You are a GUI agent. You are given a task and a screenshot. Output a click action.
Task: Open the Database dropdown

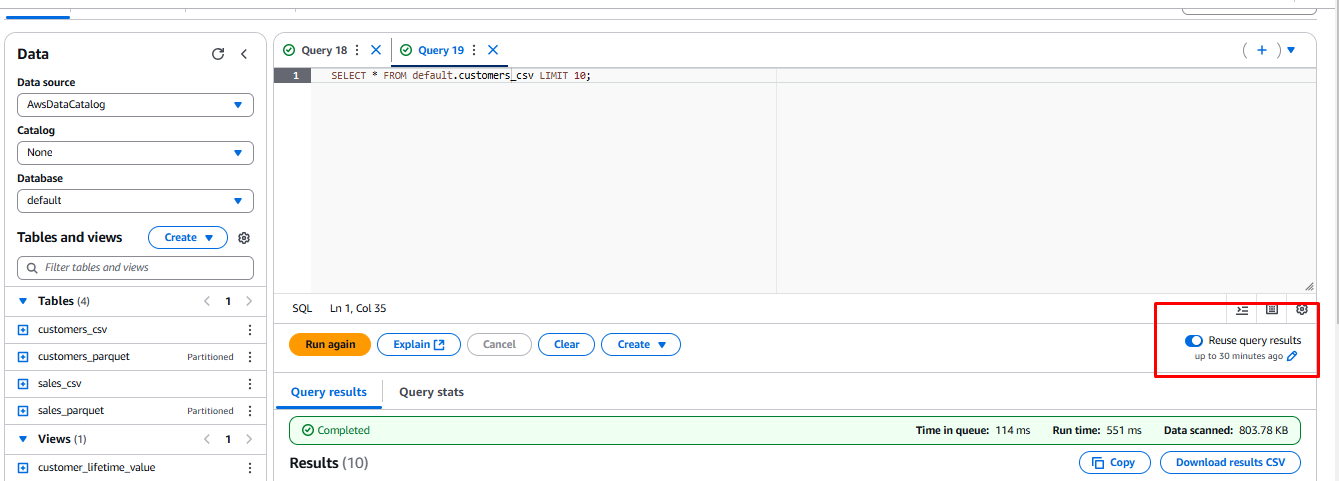tap(135, 201)
